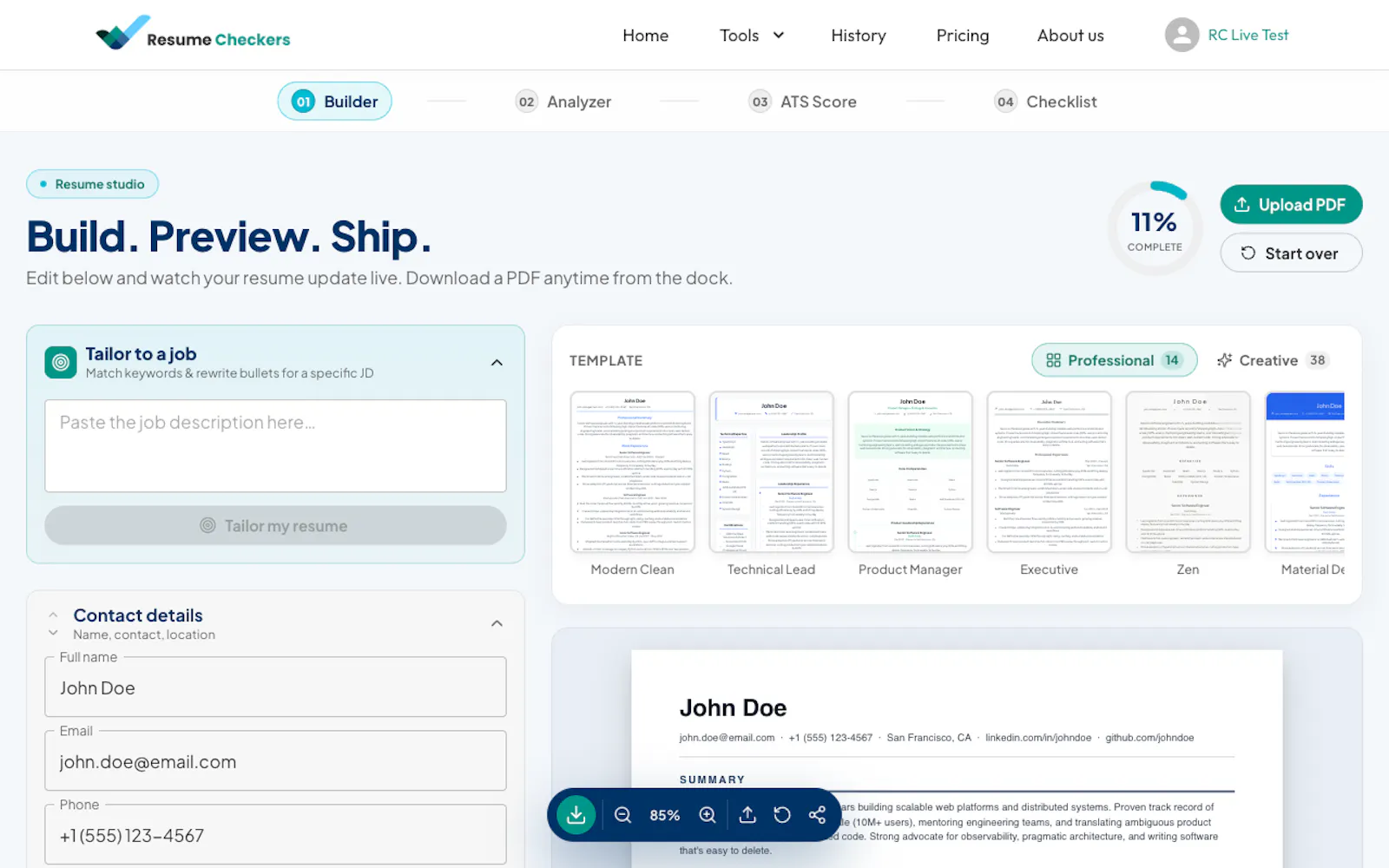Screen dimensions: 1389x868
Task: Move Contact details section down
Action: [x=53, y=634]
